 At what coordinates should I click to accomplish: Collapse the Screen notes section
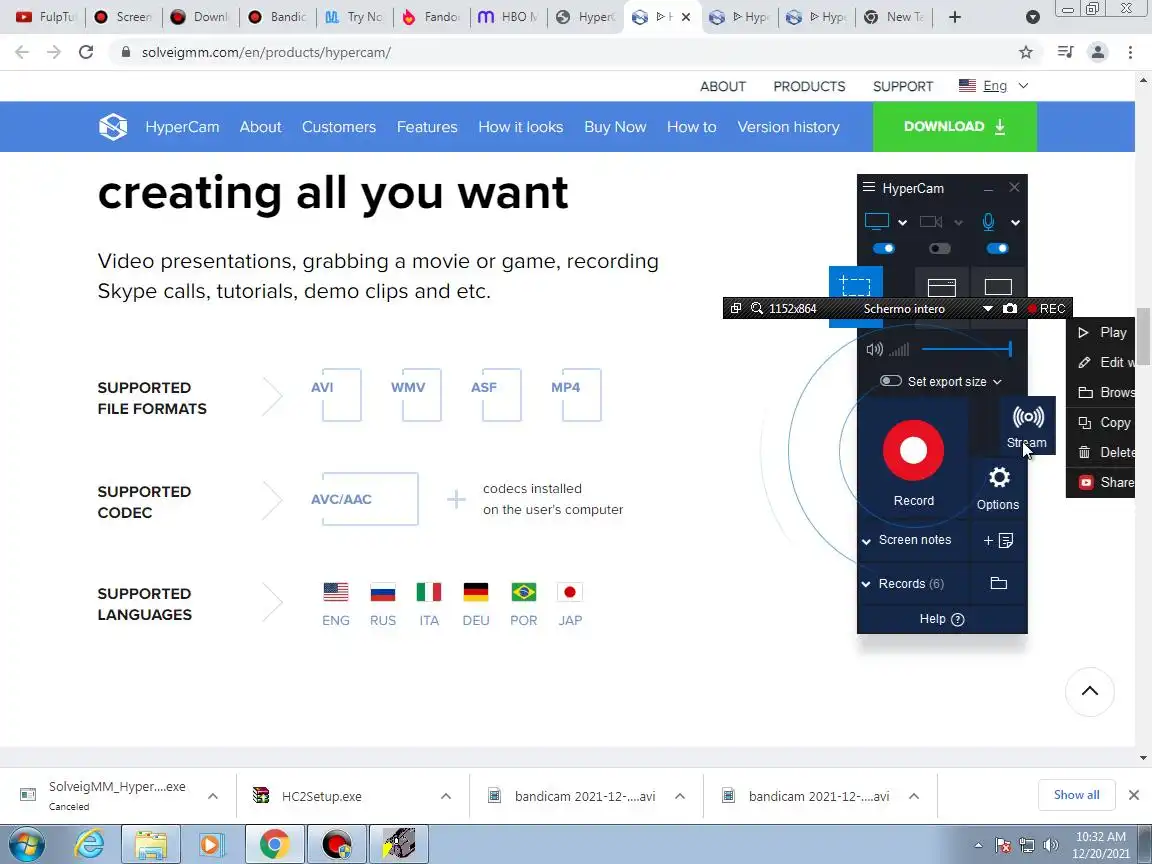click(x=866, y=541)
